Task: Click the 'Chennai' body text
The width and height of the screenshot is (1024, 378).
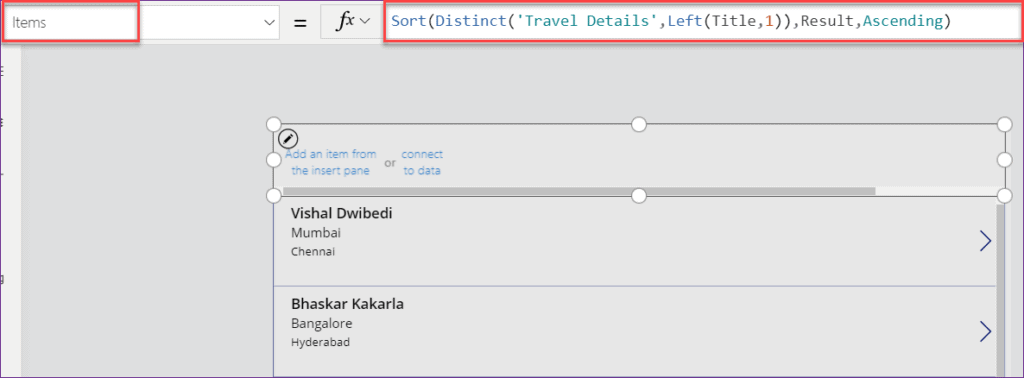Action: pyautogui.click(x=313, y=251)
